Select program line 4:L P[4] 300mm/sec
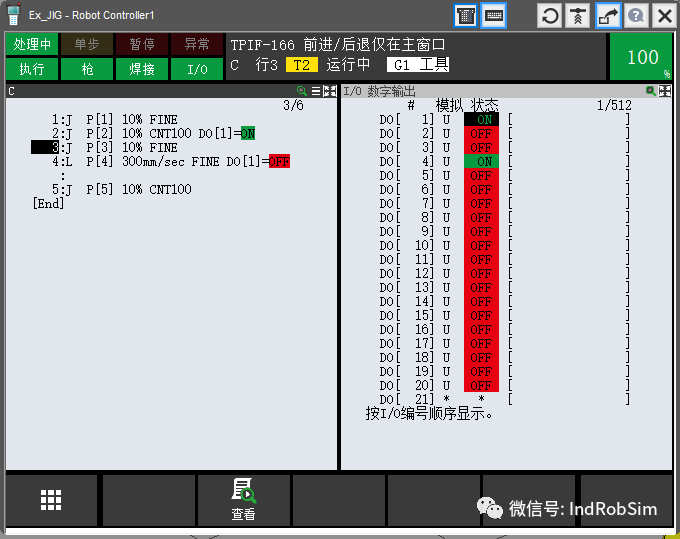680x539 pixels. pos(170,161)
